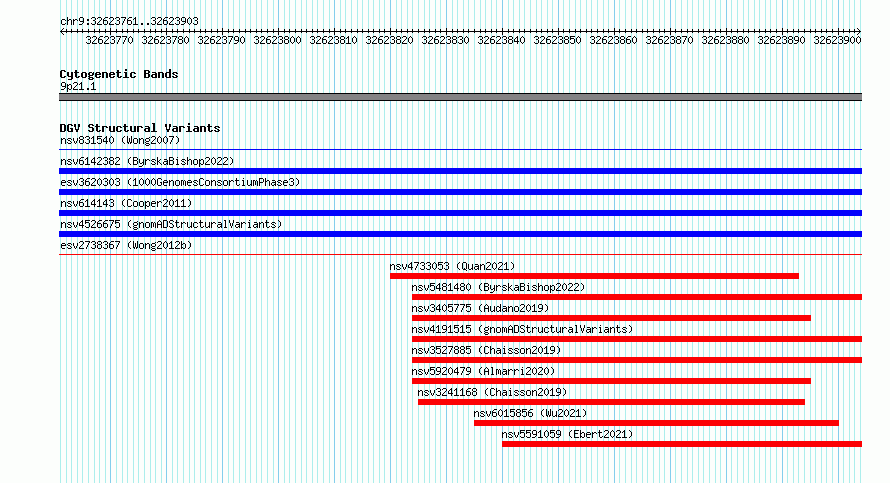The height and width of the screenshot is (483, 890).
Task: Click ruler position 32623890
Action: [782, 40]
